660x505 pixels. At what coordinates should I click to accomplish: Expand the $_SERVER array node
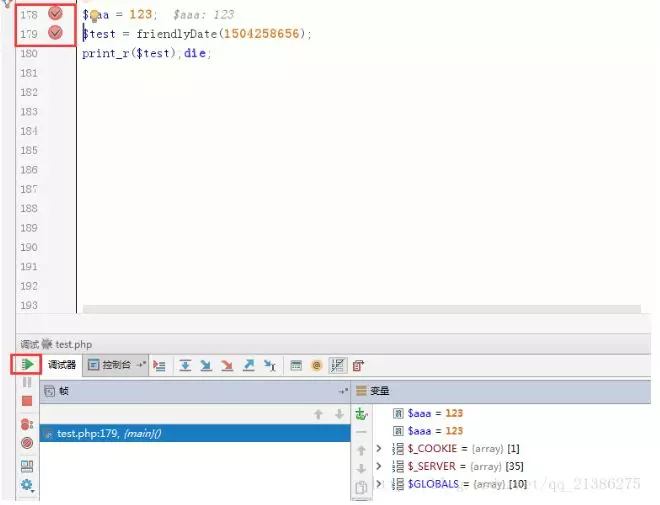[x=379, y=466]
